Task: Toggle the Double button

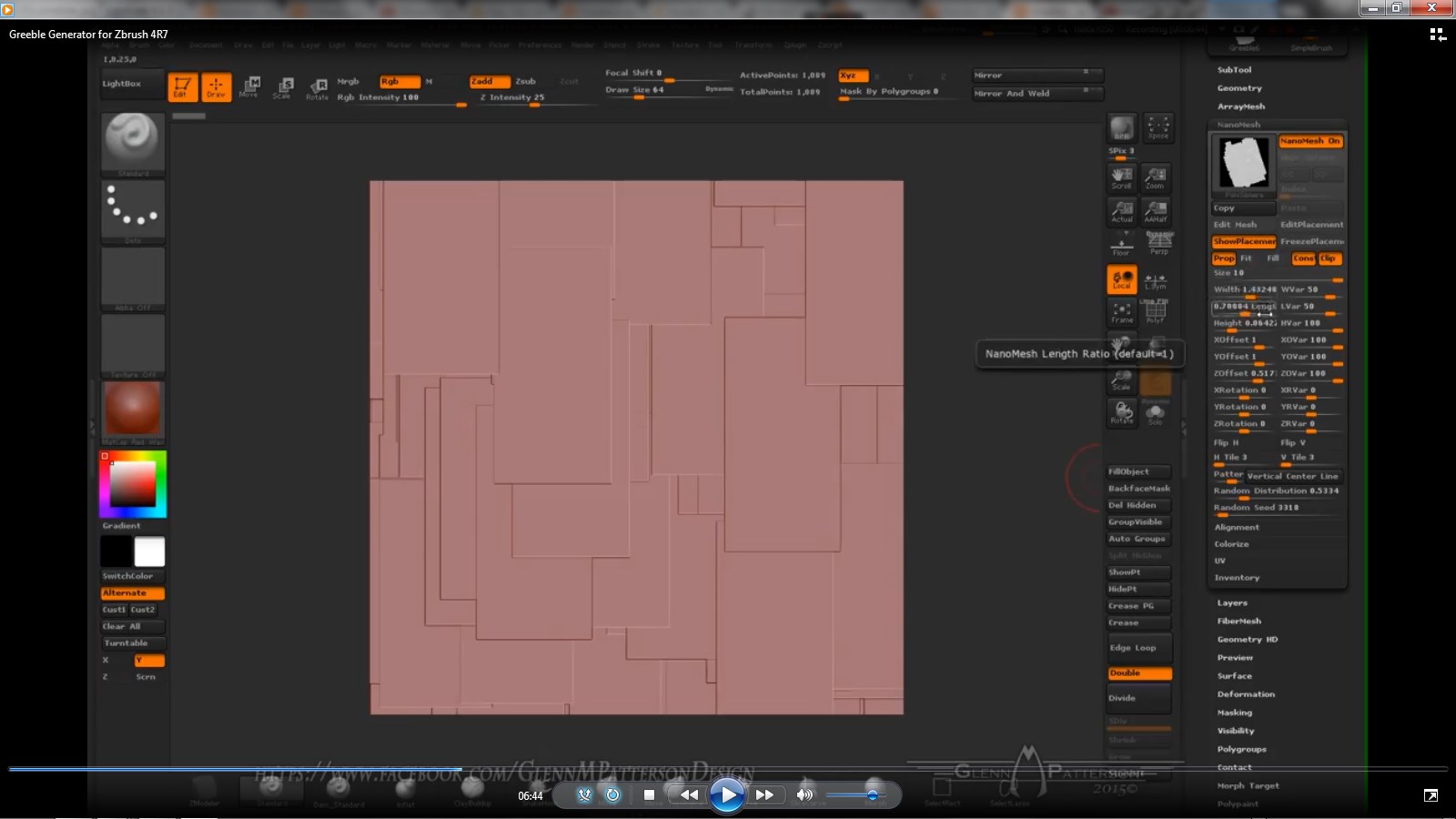Action: pyautogui.click(x=1138, y=673)
